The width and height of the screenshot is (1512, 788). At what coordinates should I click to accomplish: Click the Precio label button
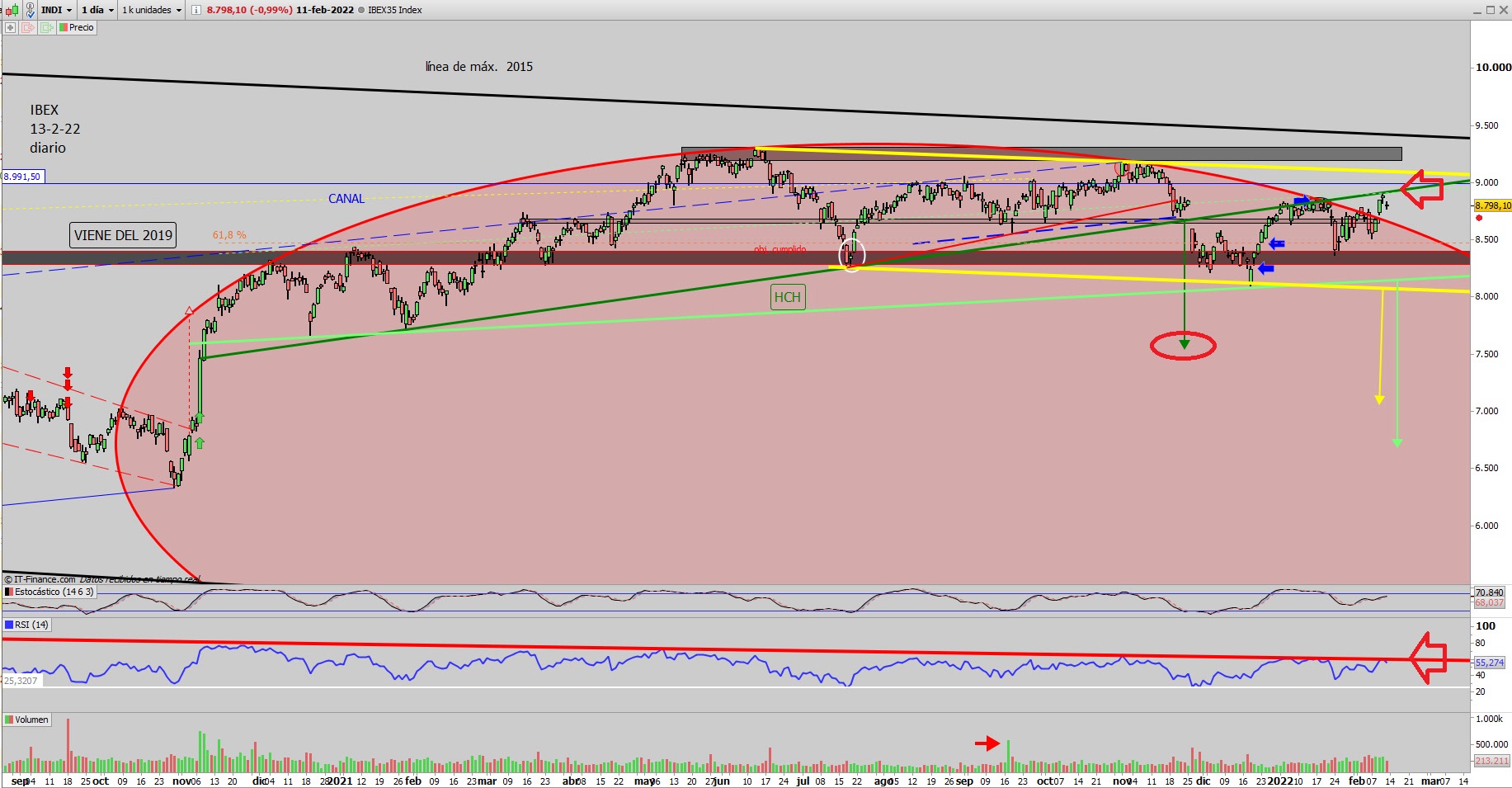(x=77, y=27)
